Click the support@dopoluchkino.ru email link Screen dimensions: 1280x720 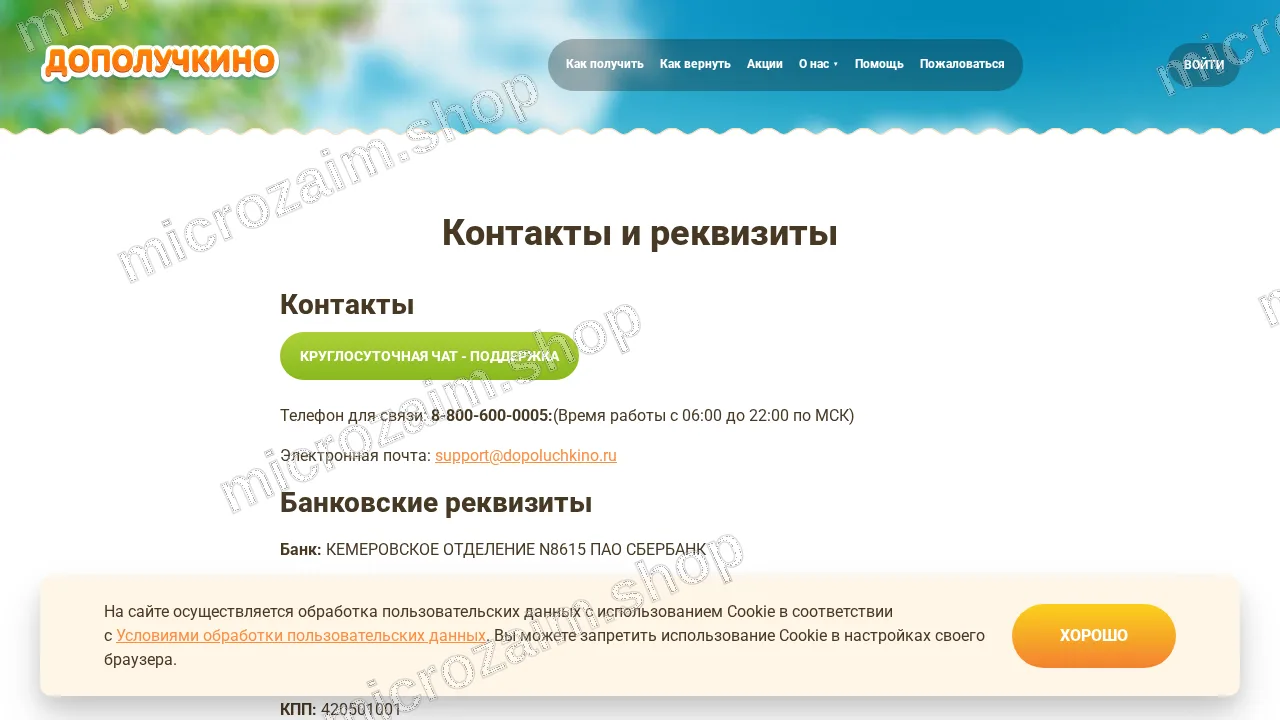click(x=526, y=455)
